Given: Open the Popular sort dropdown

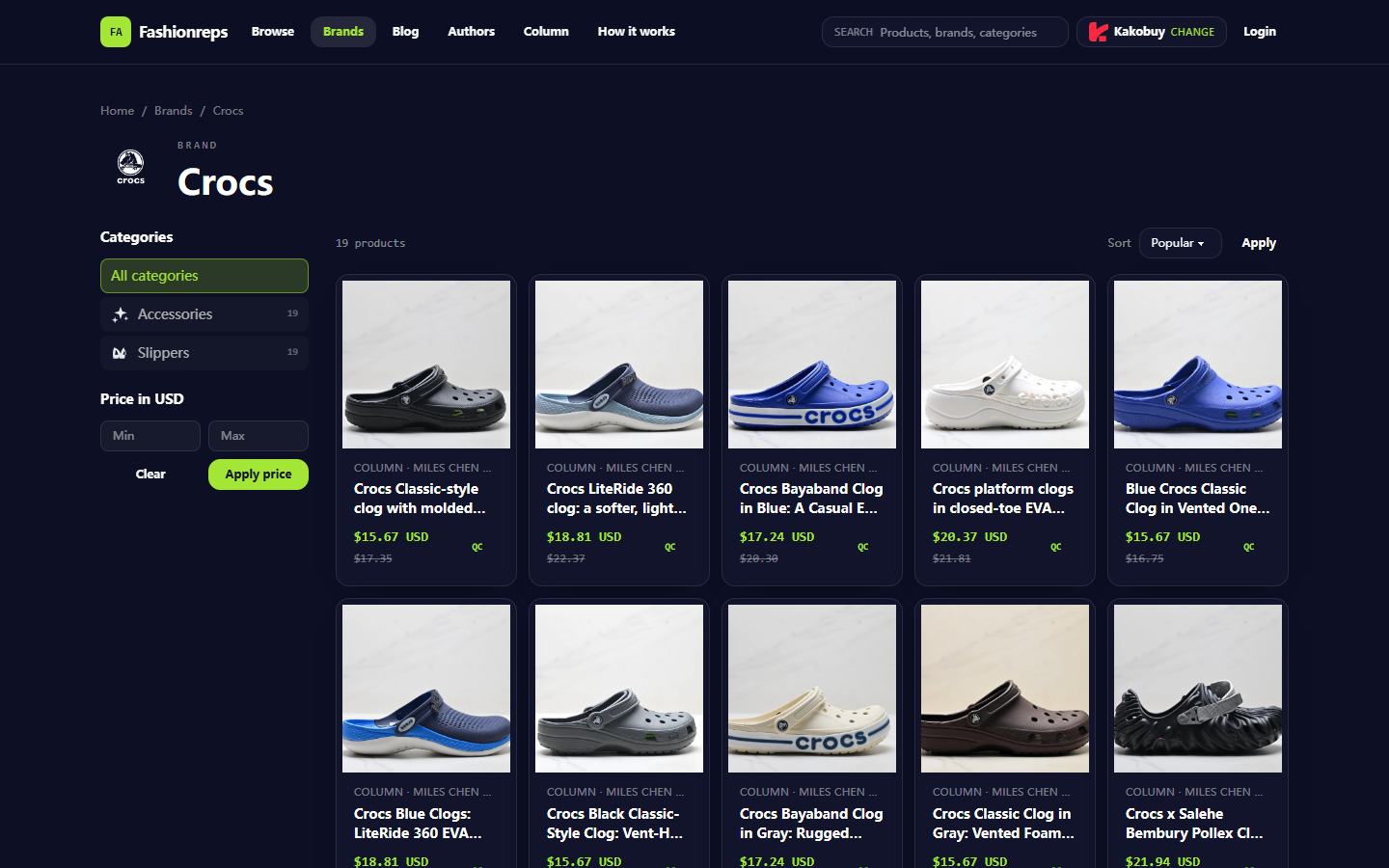Looking at the screenshot, I should tap(1180, 243).
